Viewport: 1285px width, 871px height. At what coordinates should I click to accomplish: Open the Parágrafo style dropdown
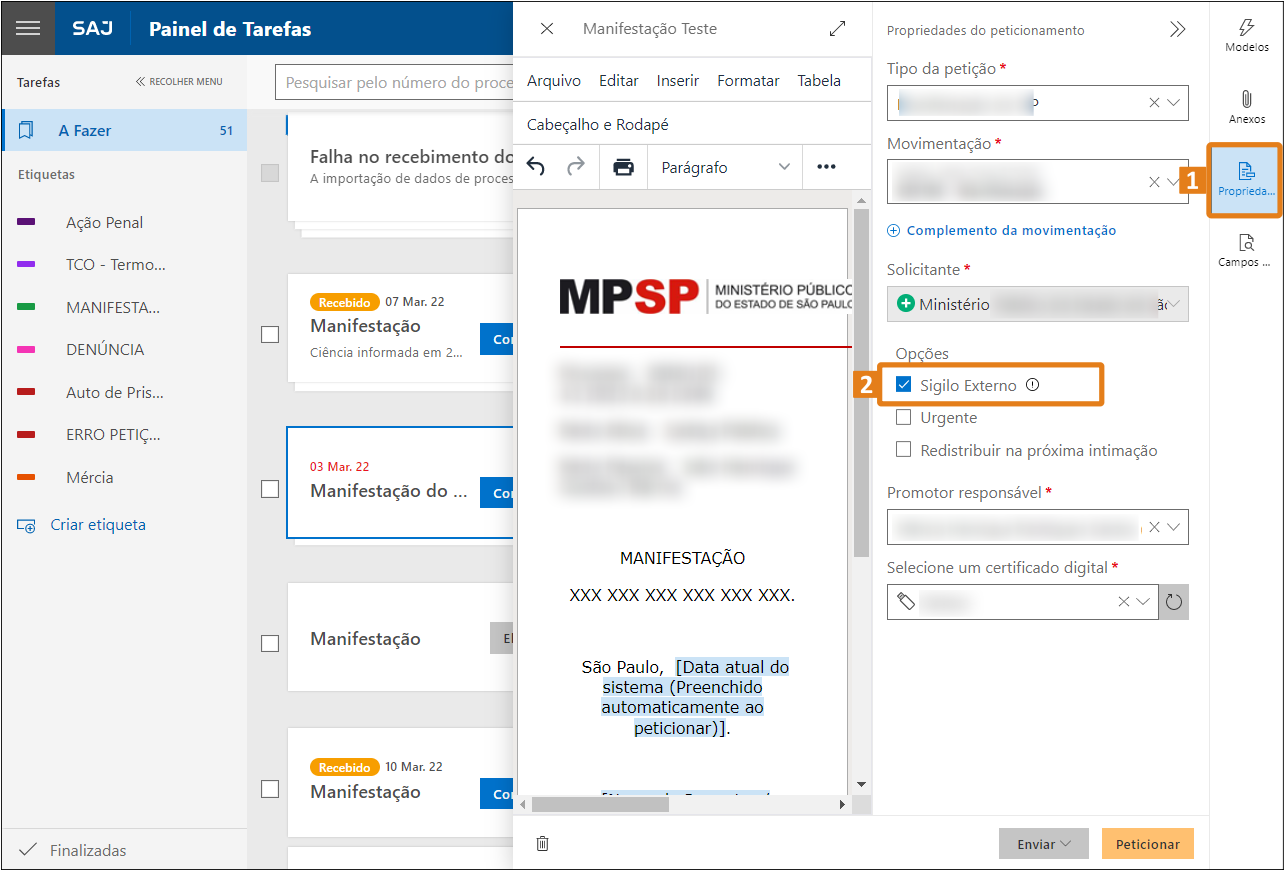point(725,167)
